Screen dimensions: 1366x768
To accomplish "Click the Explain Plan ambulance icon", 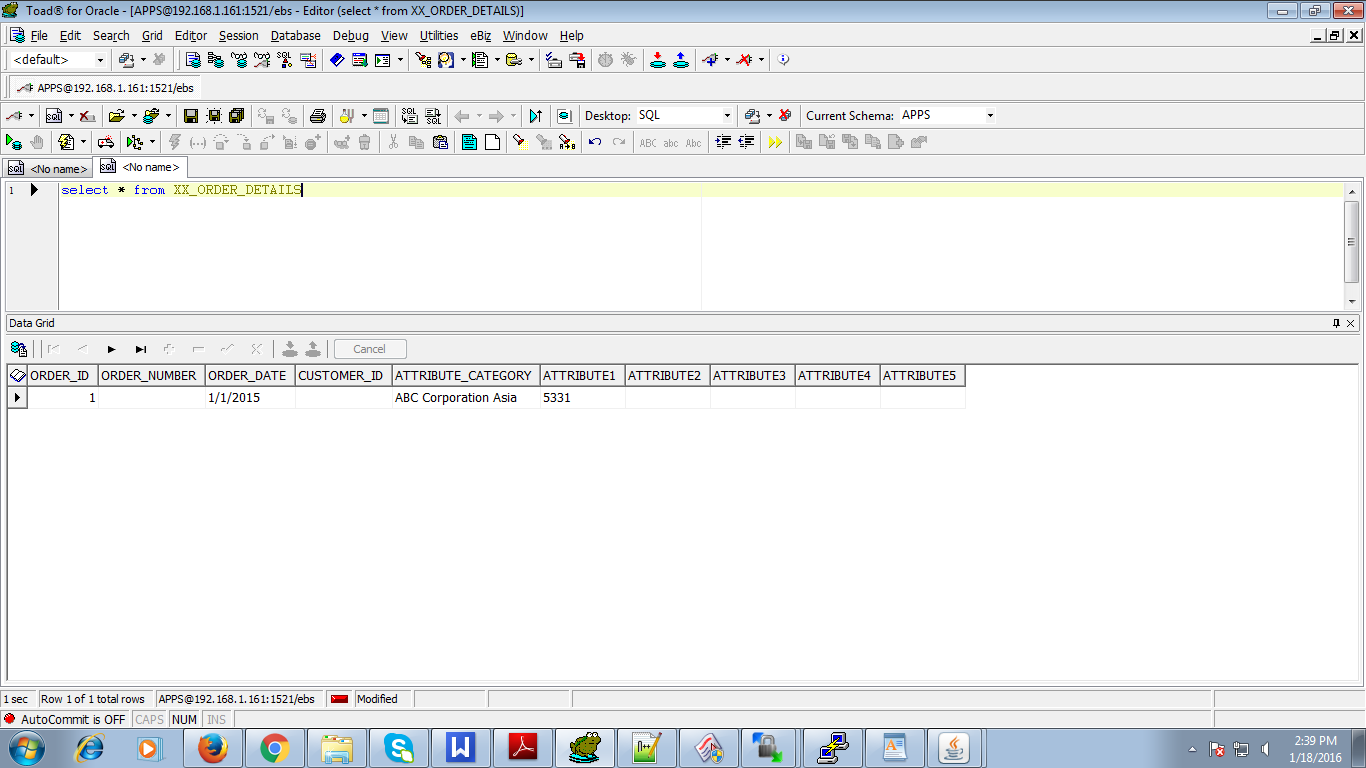I will click(105, 143).
